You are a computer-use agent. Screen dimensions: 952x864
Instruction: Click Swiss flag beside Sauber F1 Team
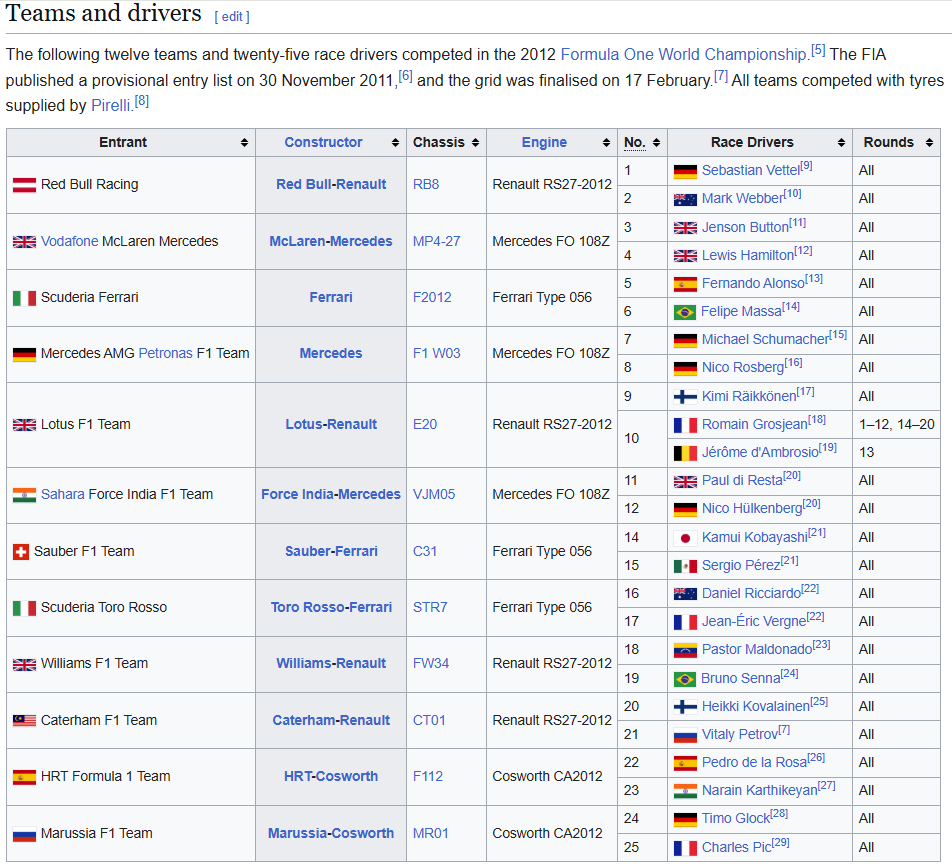(x=21, y=552)
